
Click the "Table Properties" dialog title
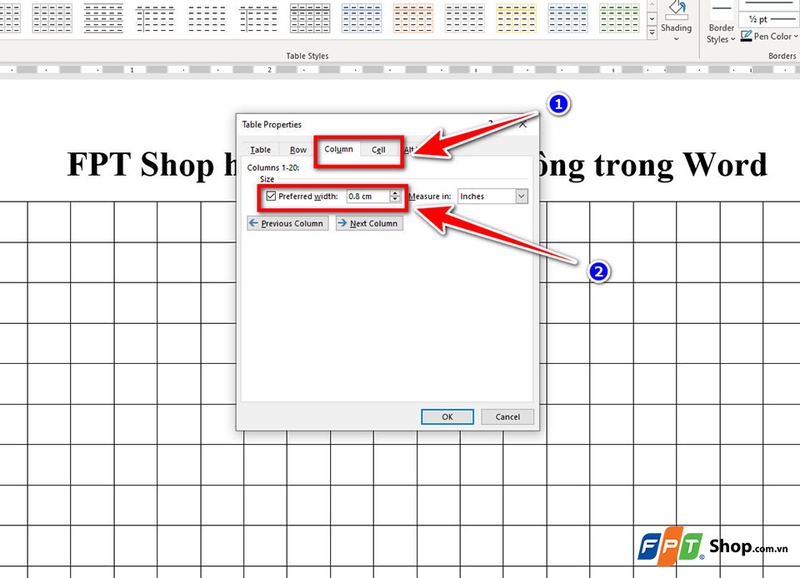(x=271, y=124)
